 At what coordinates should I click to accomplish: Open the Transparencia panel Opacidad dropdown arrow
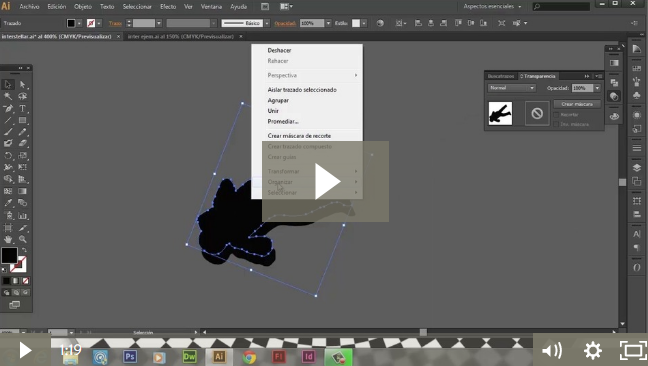pyautogui.click(x=597, y=88)
